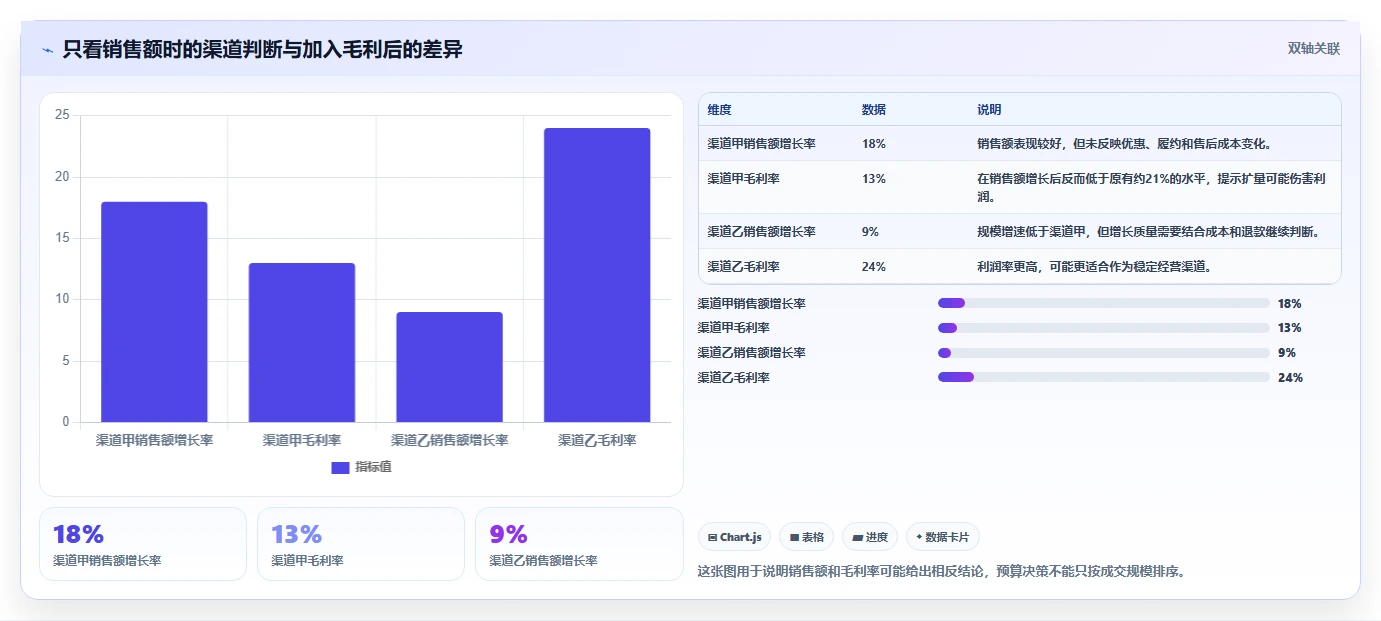
Task: Click the 渠道甲销售额增长率 bar in chart
Action: click(154, 312)
